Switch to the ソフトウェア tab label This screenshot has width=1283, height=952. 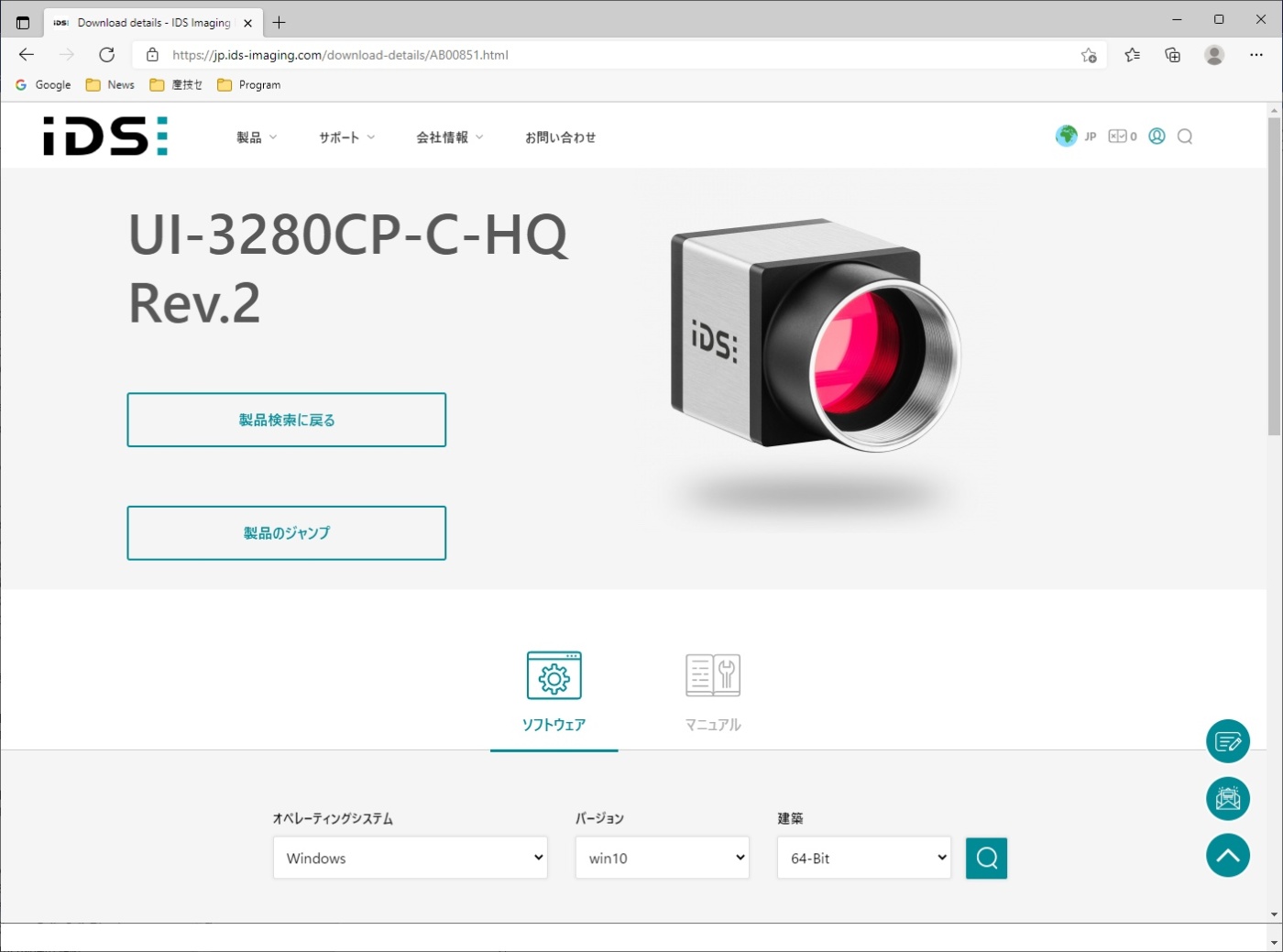click(554, 725)
